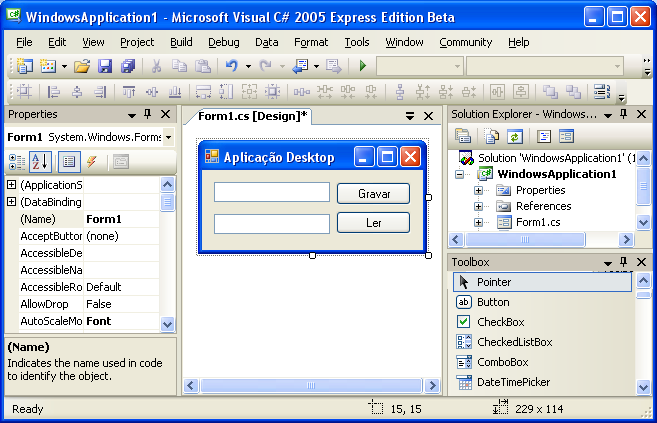Start debugging with the green play icon
The width and height of the screenshot is (657, 423).
point(363,66)
